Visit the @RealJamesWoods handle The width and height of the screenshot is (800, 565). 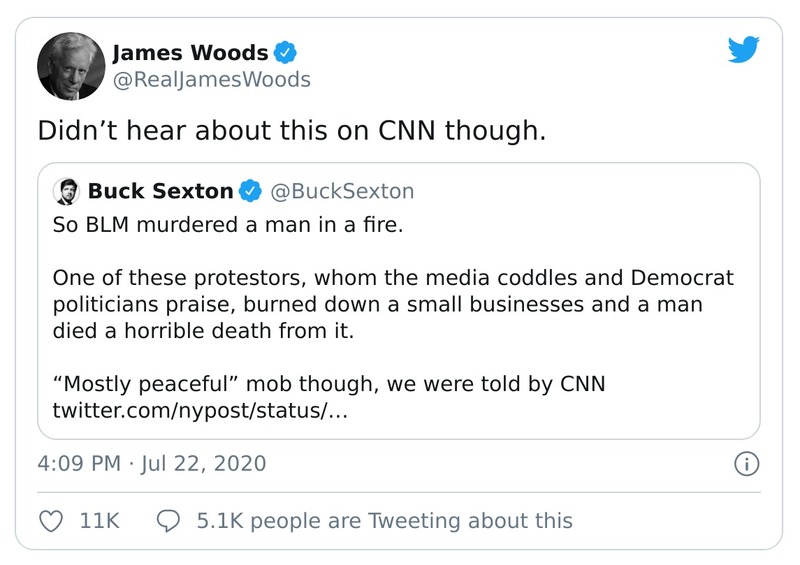tap(211, 79)
